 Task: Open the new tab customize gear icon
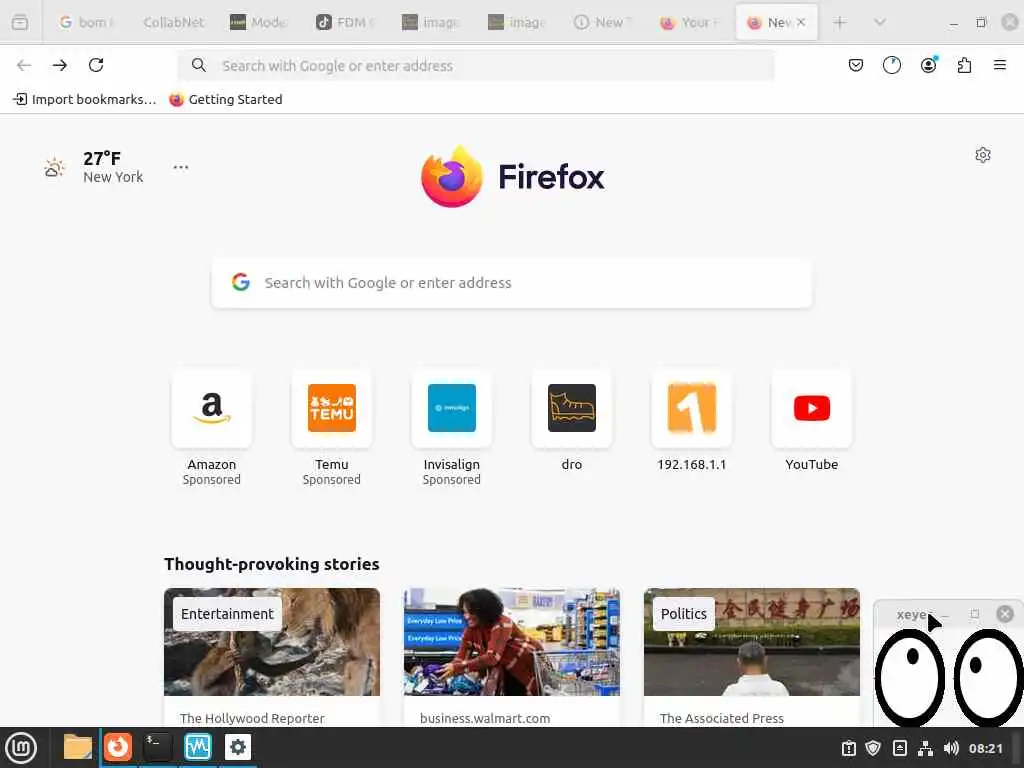coord(983,155)
